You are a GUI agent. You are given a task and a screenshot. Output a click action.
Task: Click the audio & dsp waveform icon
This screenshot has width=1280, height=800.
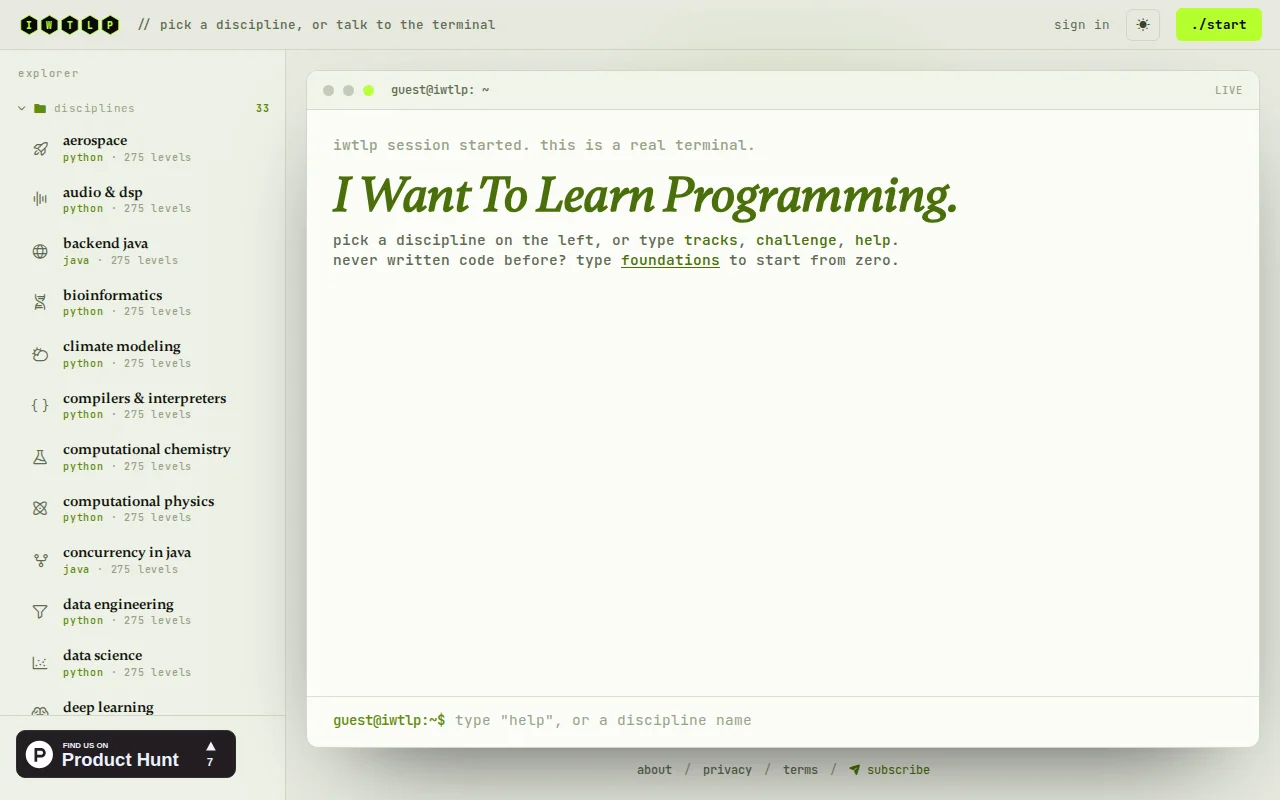point(40,199)
